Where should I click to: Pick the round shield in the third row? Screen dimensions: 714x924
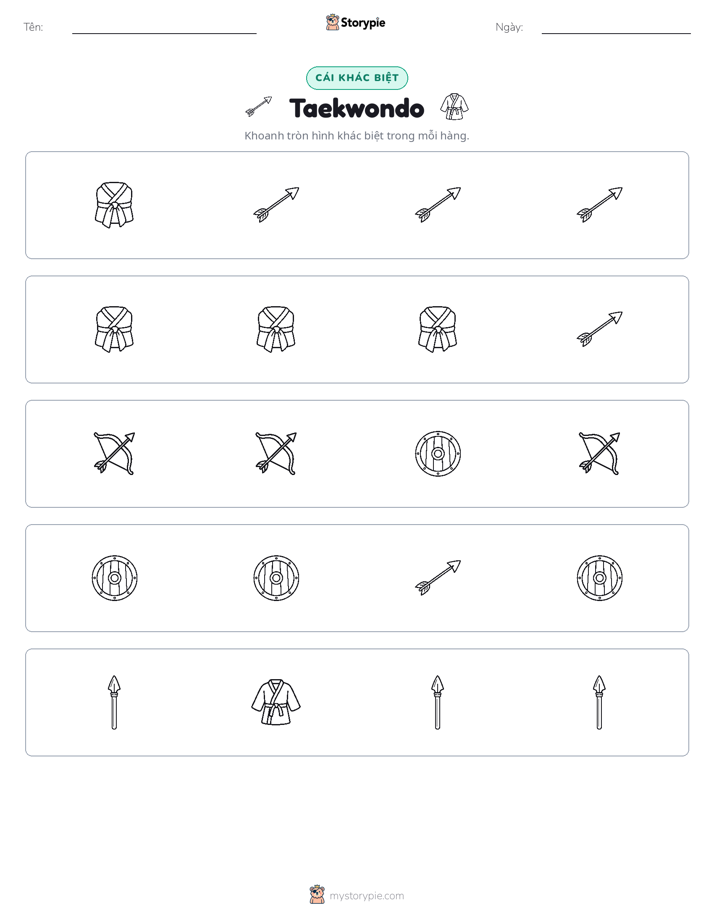click(438, 453)
